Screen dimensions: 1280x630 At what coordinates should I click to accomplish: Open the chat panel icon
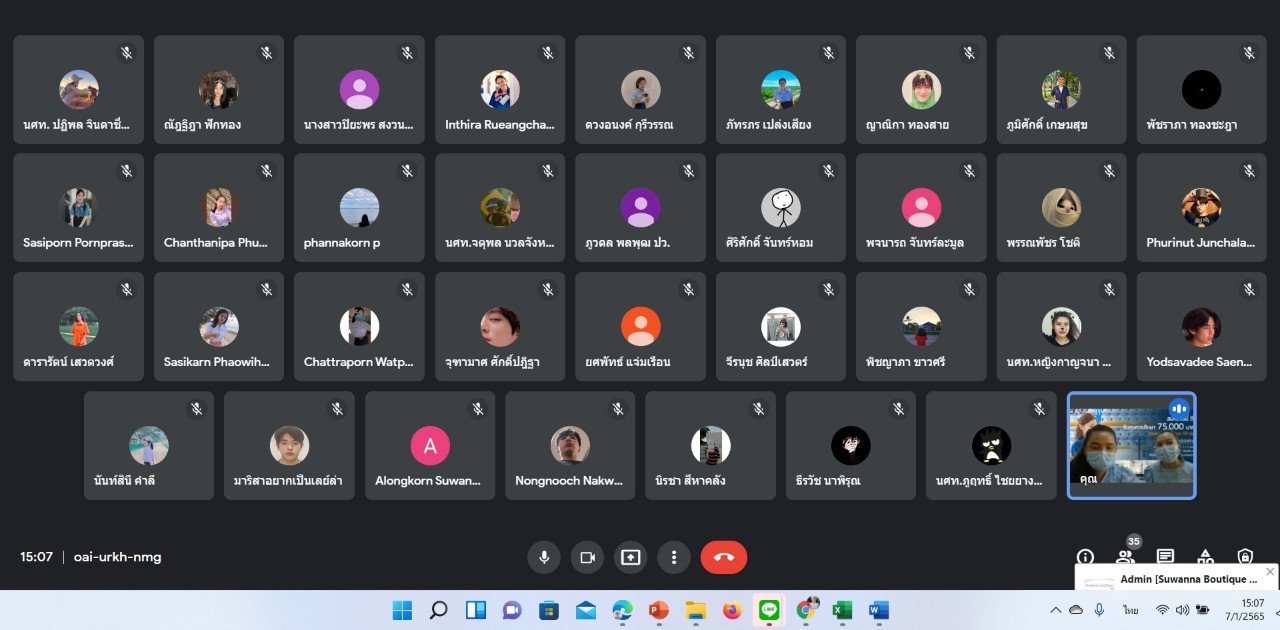point(1165,557)
